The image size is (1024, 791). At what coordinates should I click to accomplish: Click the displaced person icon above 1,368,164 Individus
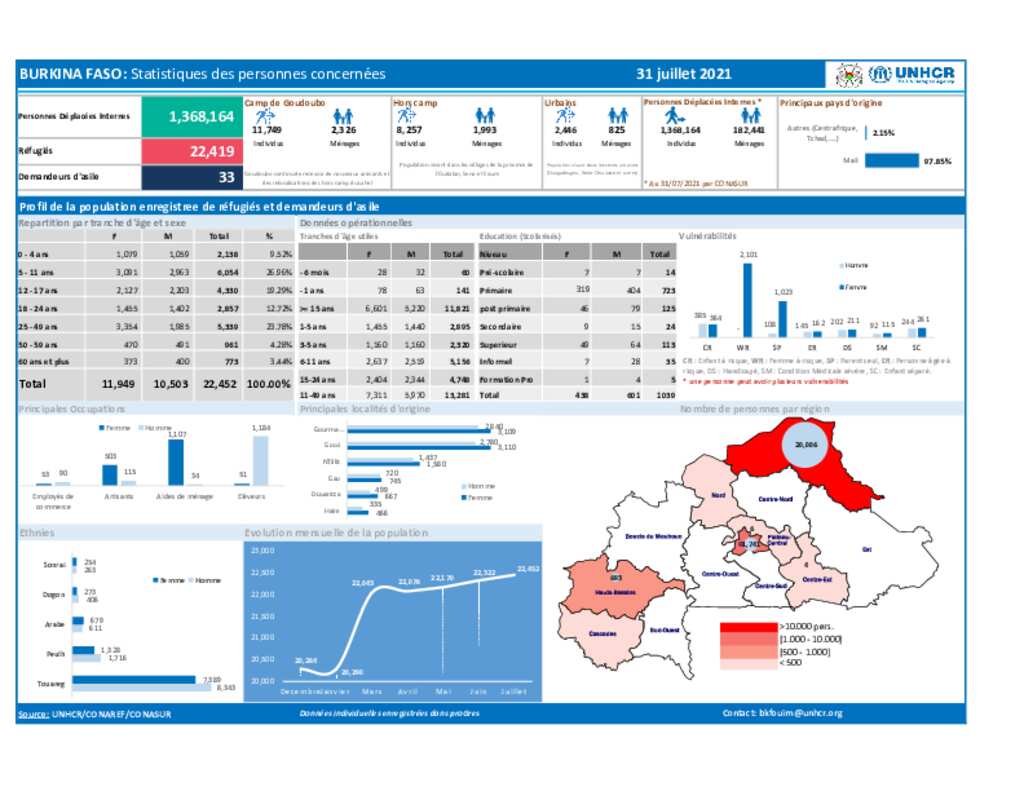[x=674, y=116]
